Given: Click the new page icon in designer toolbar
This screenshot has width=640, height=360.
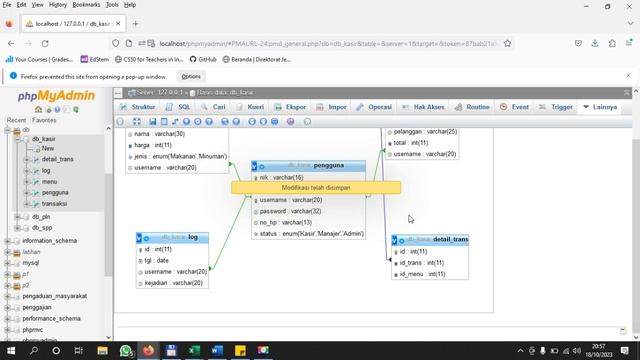Looking at the screenshot, I should pyautogui.click(x=164, y=122).
